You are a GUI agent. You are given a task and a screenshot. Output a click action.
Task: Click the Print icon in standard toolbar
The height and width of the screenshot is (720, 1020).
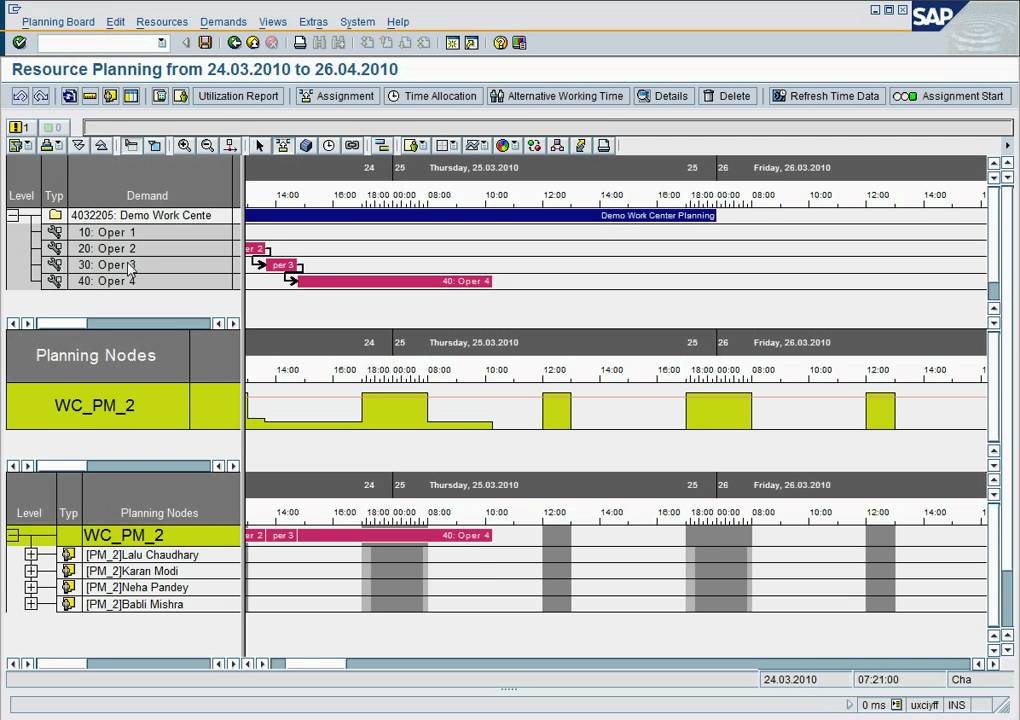(x=300, y=43)
